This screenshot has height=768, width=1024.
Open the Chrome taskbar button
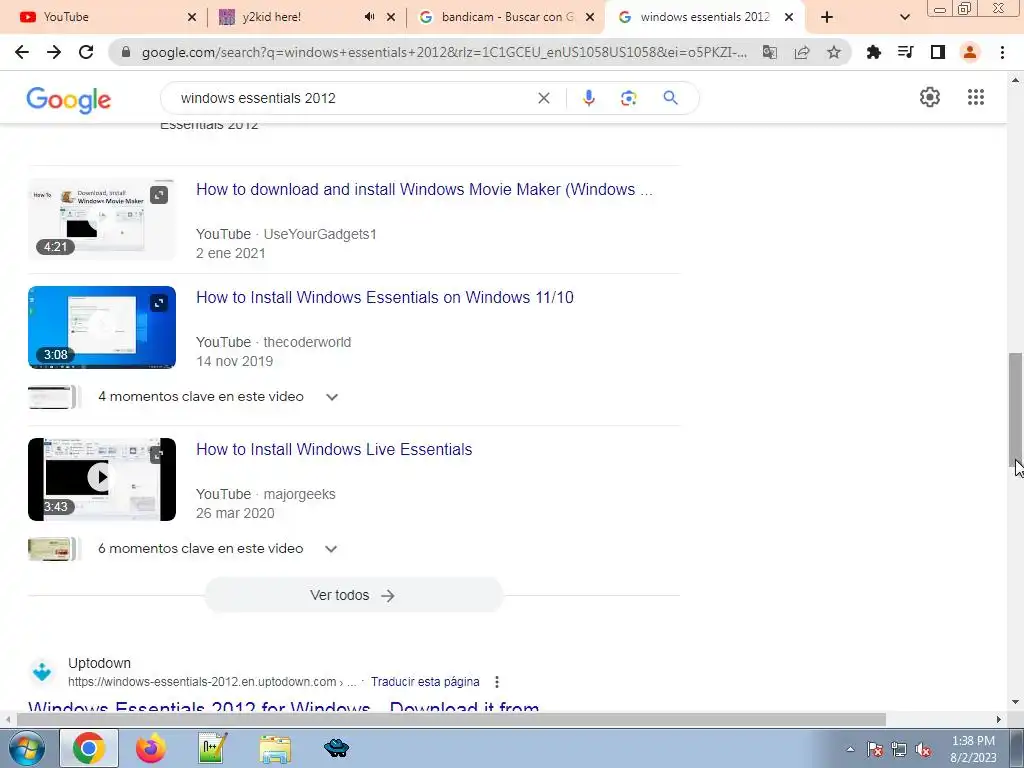click(89, 748)
